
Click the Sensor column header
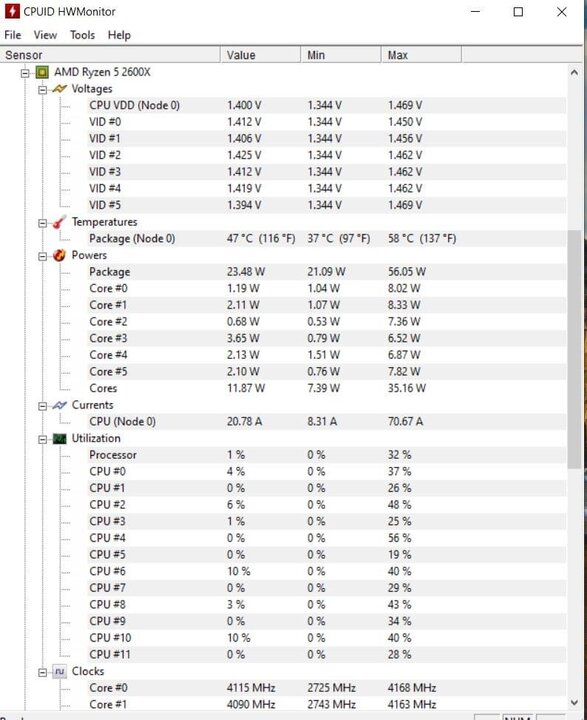point(110,55)
